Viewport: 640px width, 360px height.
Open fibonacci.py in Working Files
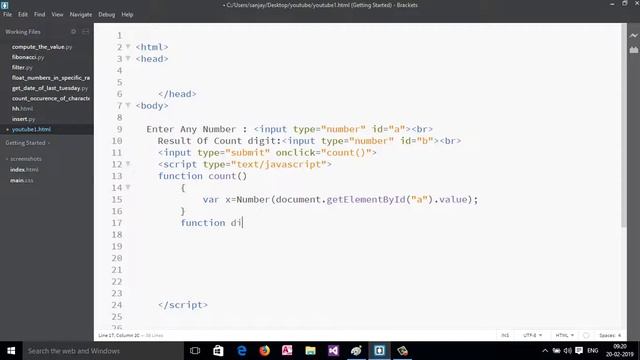point(28,57)
